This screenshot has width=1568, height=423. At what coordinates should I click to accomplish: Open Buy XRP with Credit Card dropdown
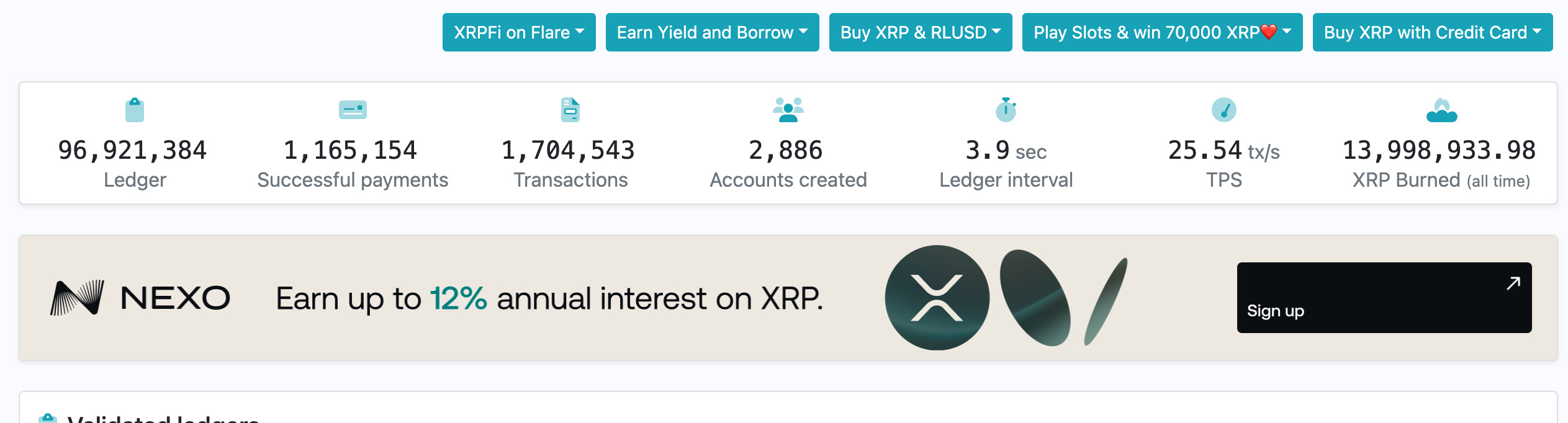click(x=1432, y=32)
